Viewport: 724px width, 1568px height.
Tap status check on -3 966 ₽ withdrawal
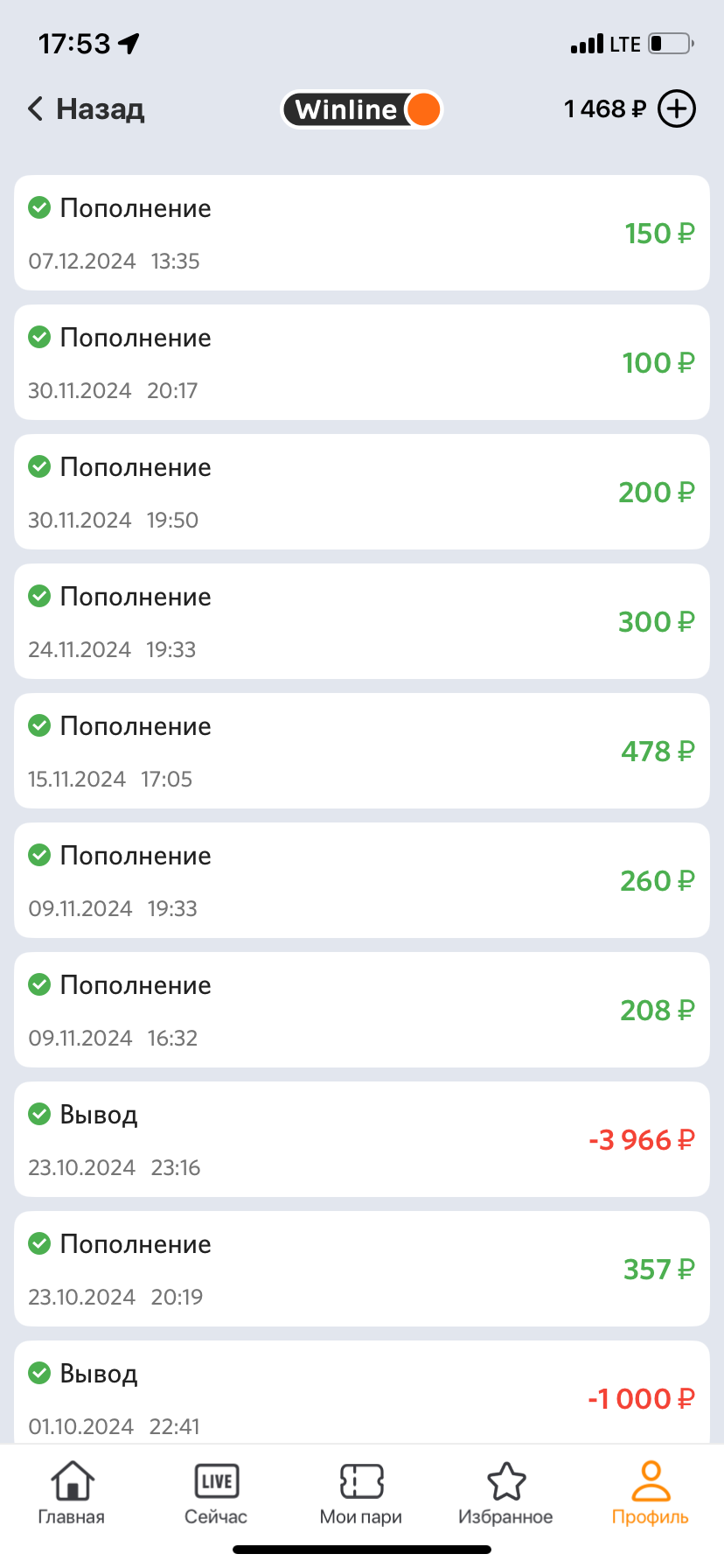point(39,1115)
